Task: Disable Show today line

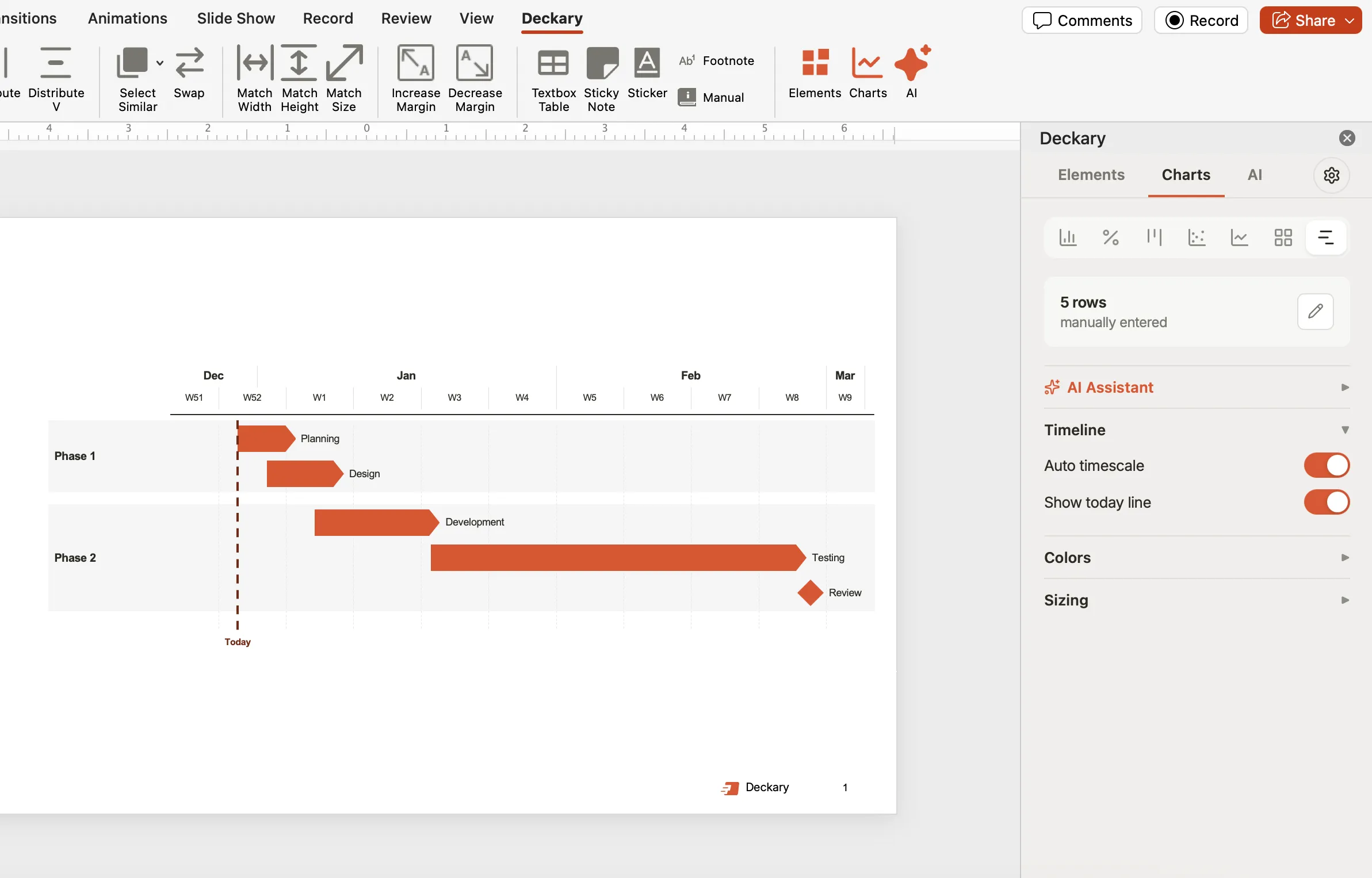Action: click(1326, 502)
